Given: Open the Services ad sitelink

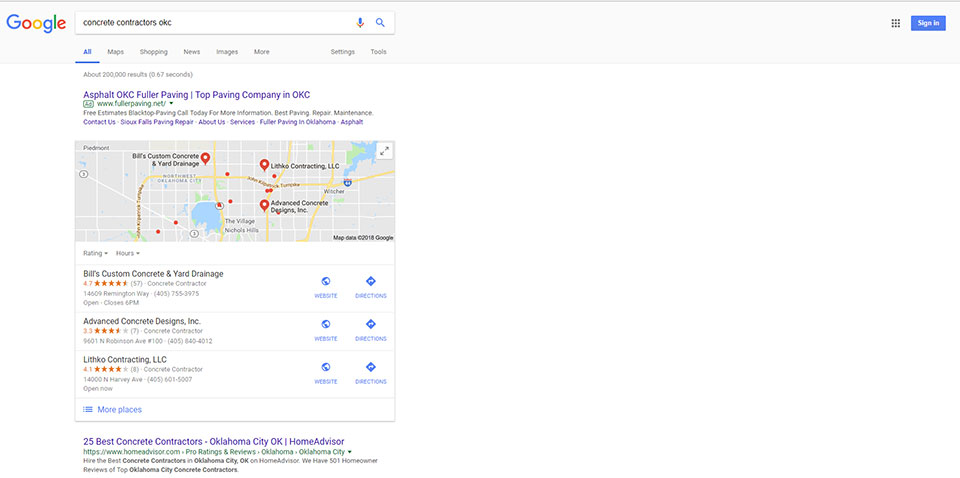Looking at the screenshot, I should pyautogui.click(x=242, y=122).
